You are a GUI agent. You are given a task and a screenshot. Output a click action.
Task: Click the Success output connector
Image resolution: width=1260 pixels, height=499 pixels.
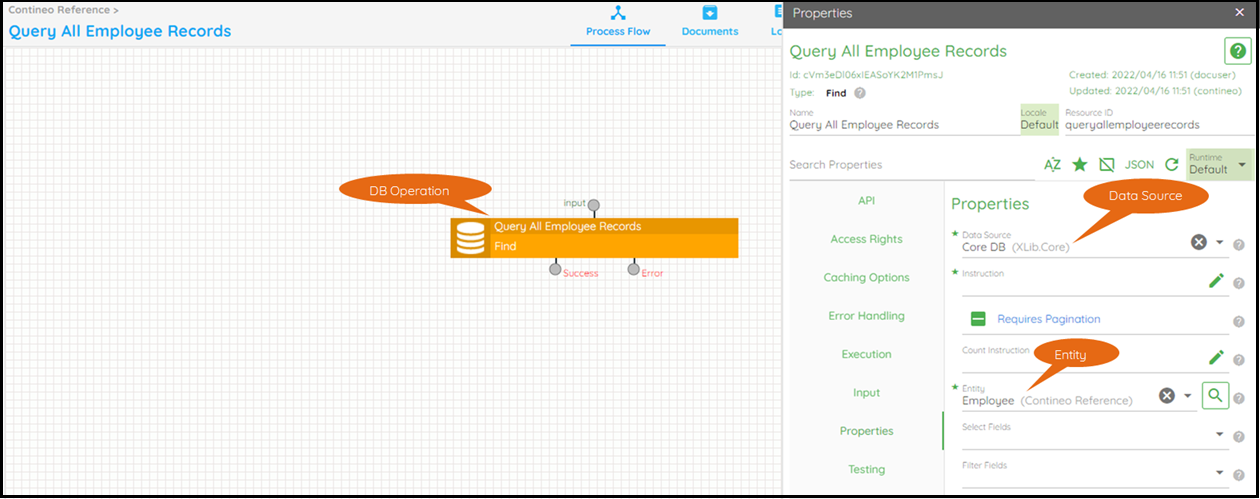[555, 269]
